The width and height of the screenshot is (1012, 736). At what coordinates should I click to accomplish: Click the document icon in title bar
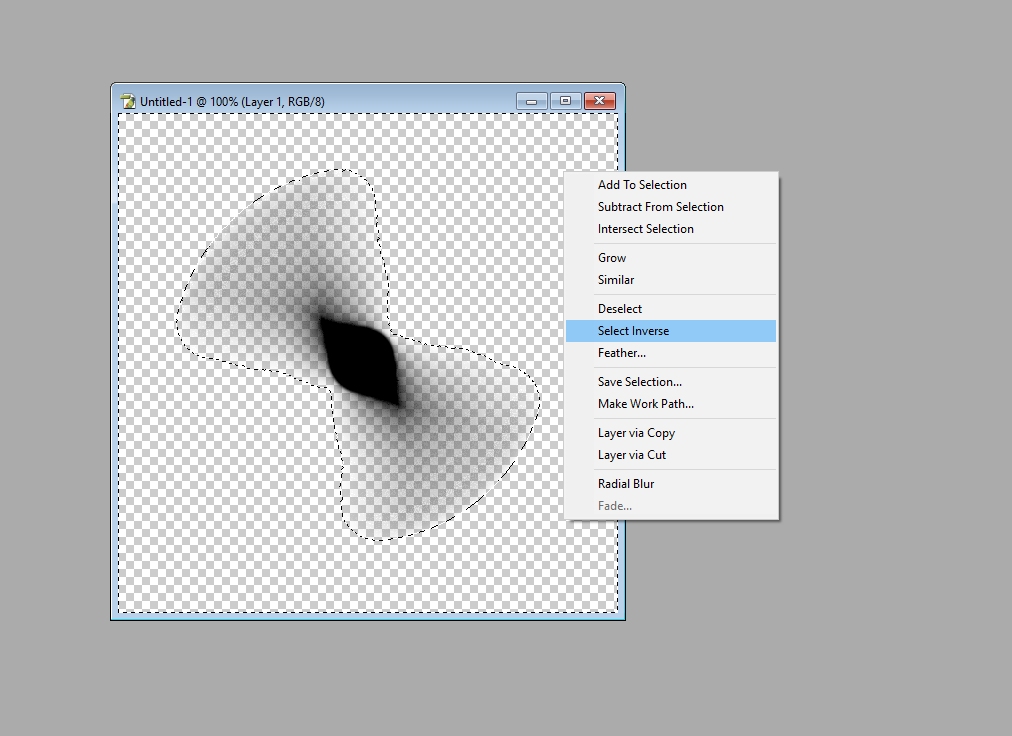pos(128,101)
